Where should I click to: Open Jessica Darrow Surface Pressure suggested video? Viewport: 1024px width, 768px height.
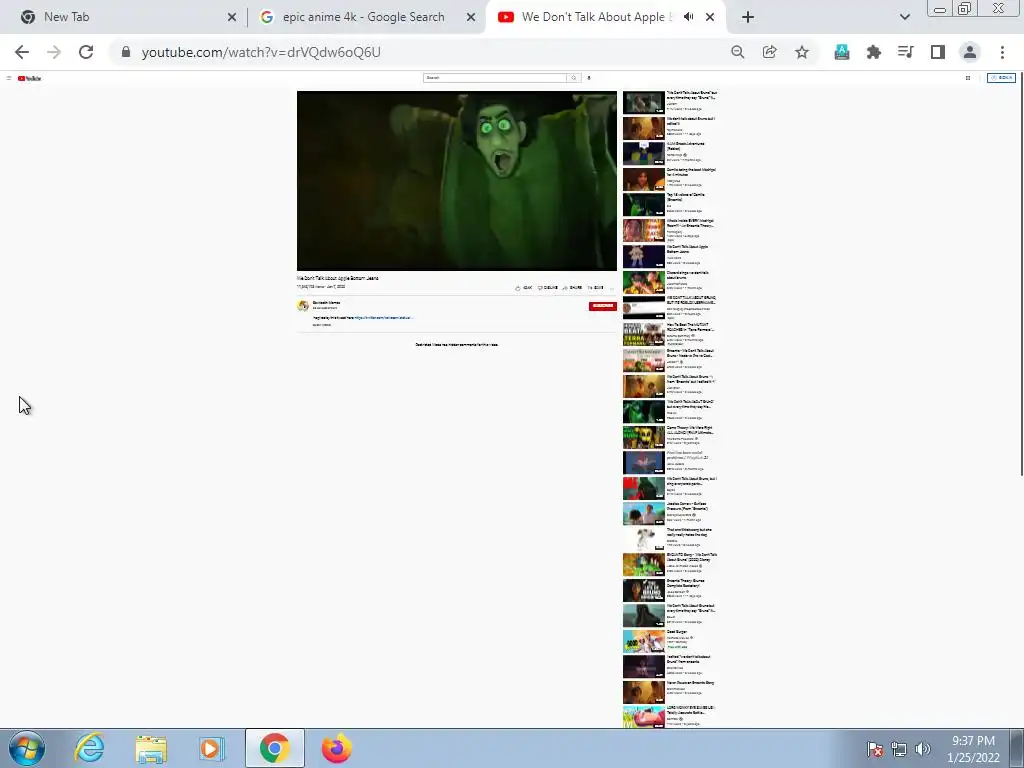coord(644,514)
